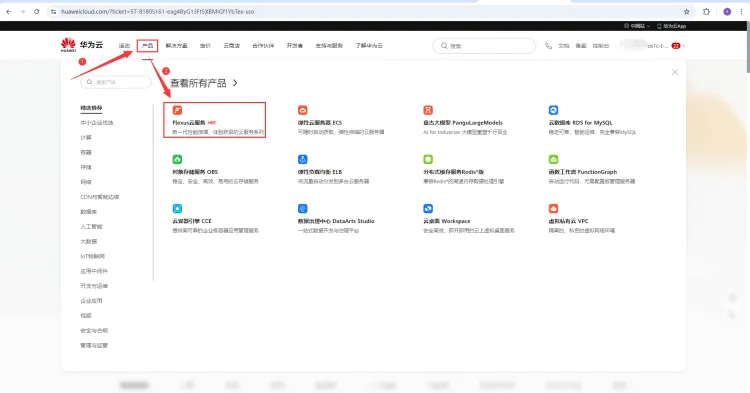This screenshot has width=750, height=393.
Task: Open the browser extensions puzzle icon
Action: [x=706, y=11]
